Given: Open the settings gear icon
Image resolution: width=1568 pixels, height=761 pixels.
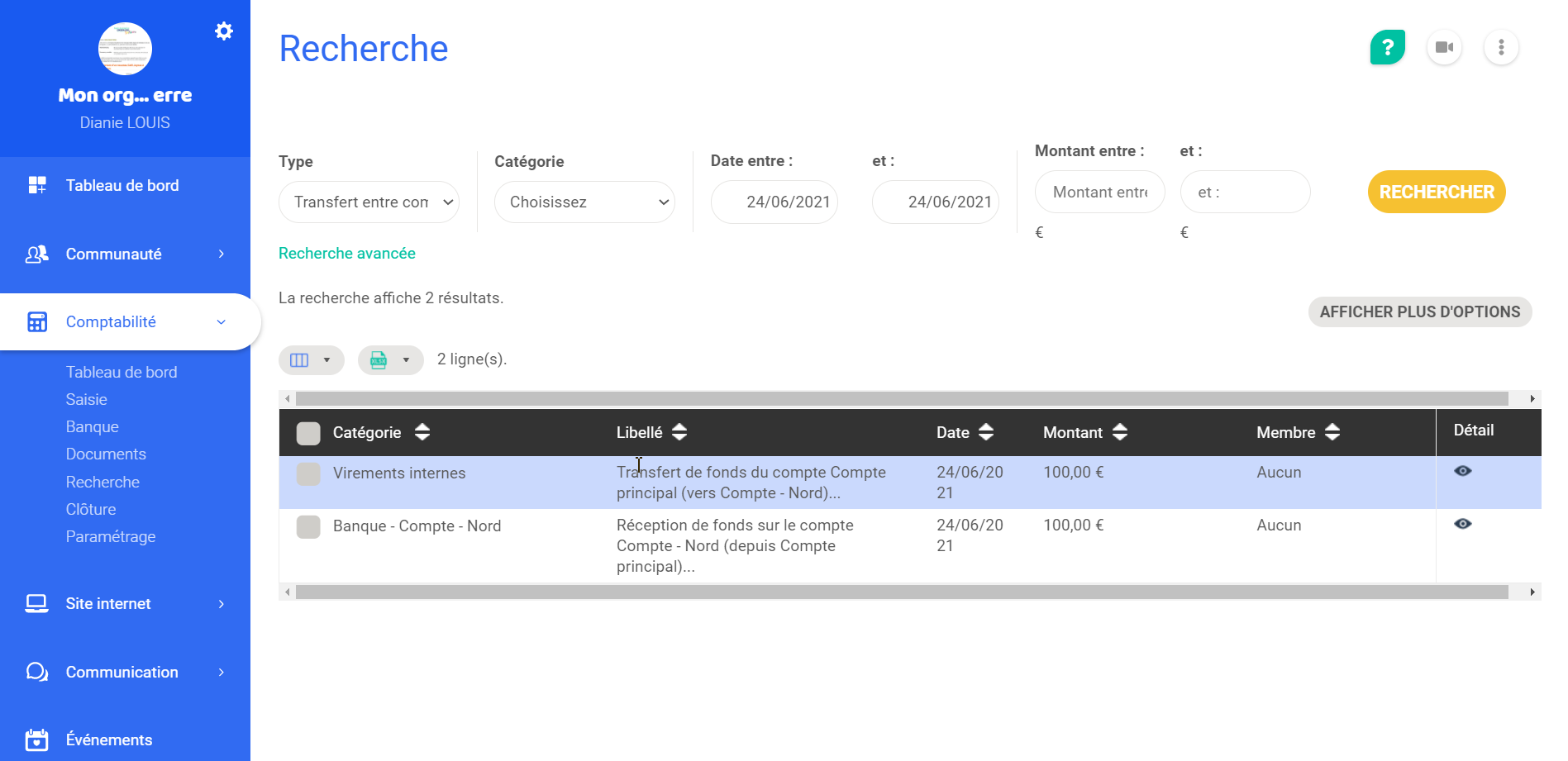Looking at the screenshot, I should 223,31.
